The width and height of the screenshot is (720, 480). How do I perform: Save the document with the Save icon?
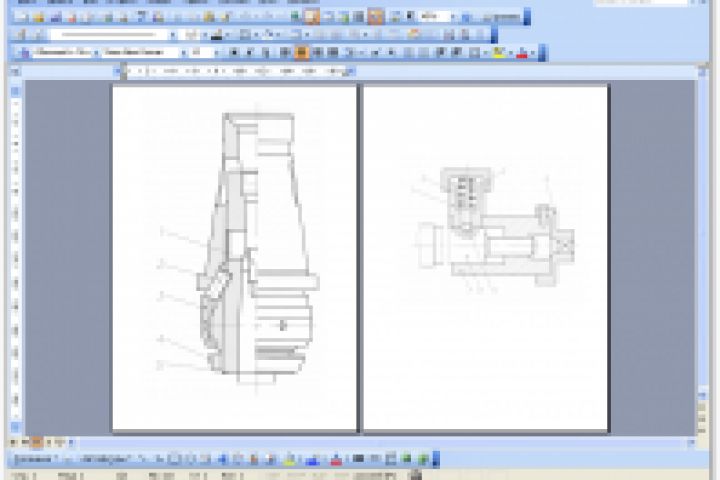(x=56, y=17)
